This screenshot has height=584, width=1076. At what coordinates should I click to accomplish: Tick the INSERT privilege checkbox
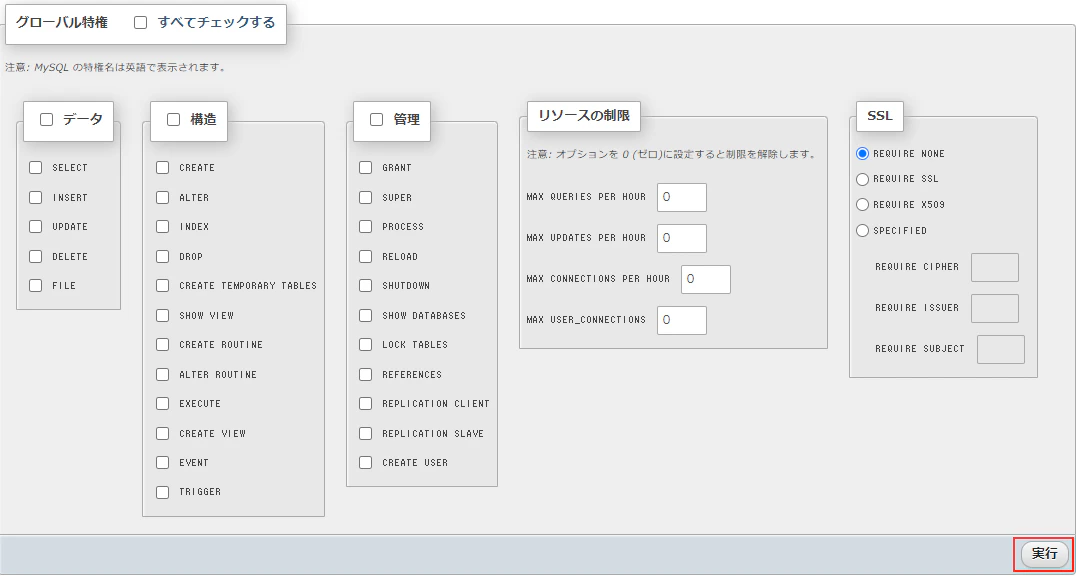click(x=36, y=198)
